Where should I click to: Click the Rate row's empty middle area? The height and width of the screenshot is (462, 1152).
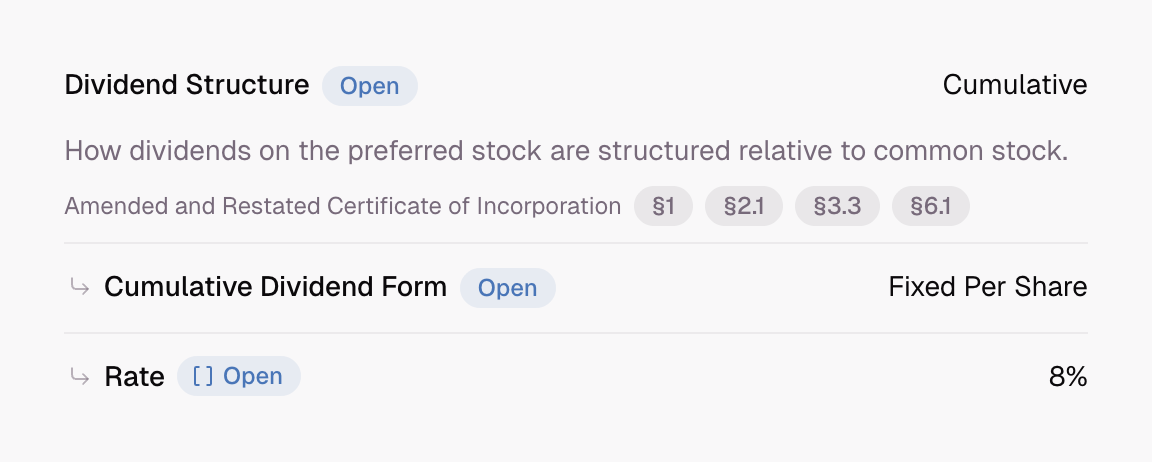(674, 376)
